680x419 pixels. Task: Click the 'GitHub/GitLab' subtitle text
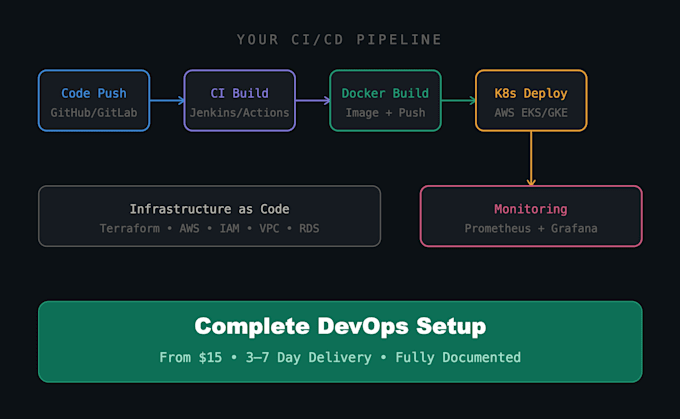pyautogui.click(x=94, y=113)
